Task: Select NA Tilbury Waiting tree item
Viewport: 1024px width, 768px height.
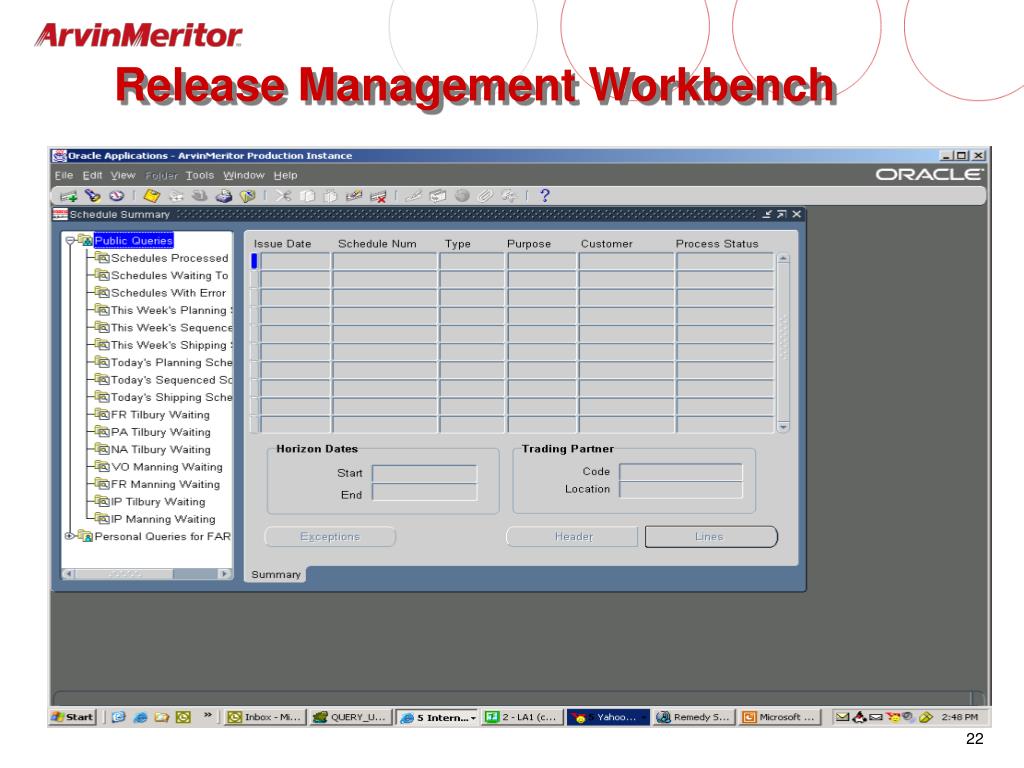Action: tap(161, 449)
